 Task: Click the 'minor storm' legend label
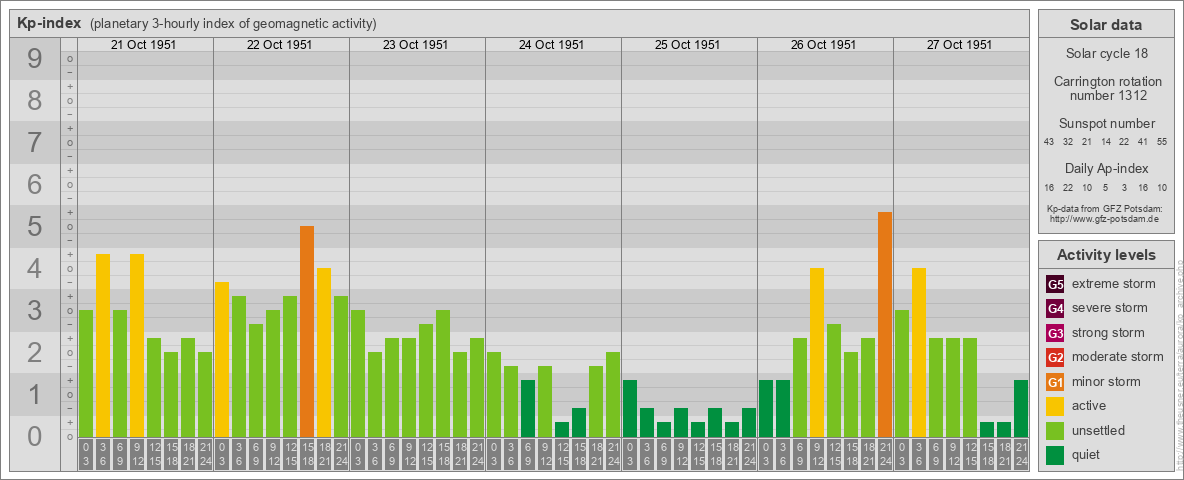(1105, 382)
